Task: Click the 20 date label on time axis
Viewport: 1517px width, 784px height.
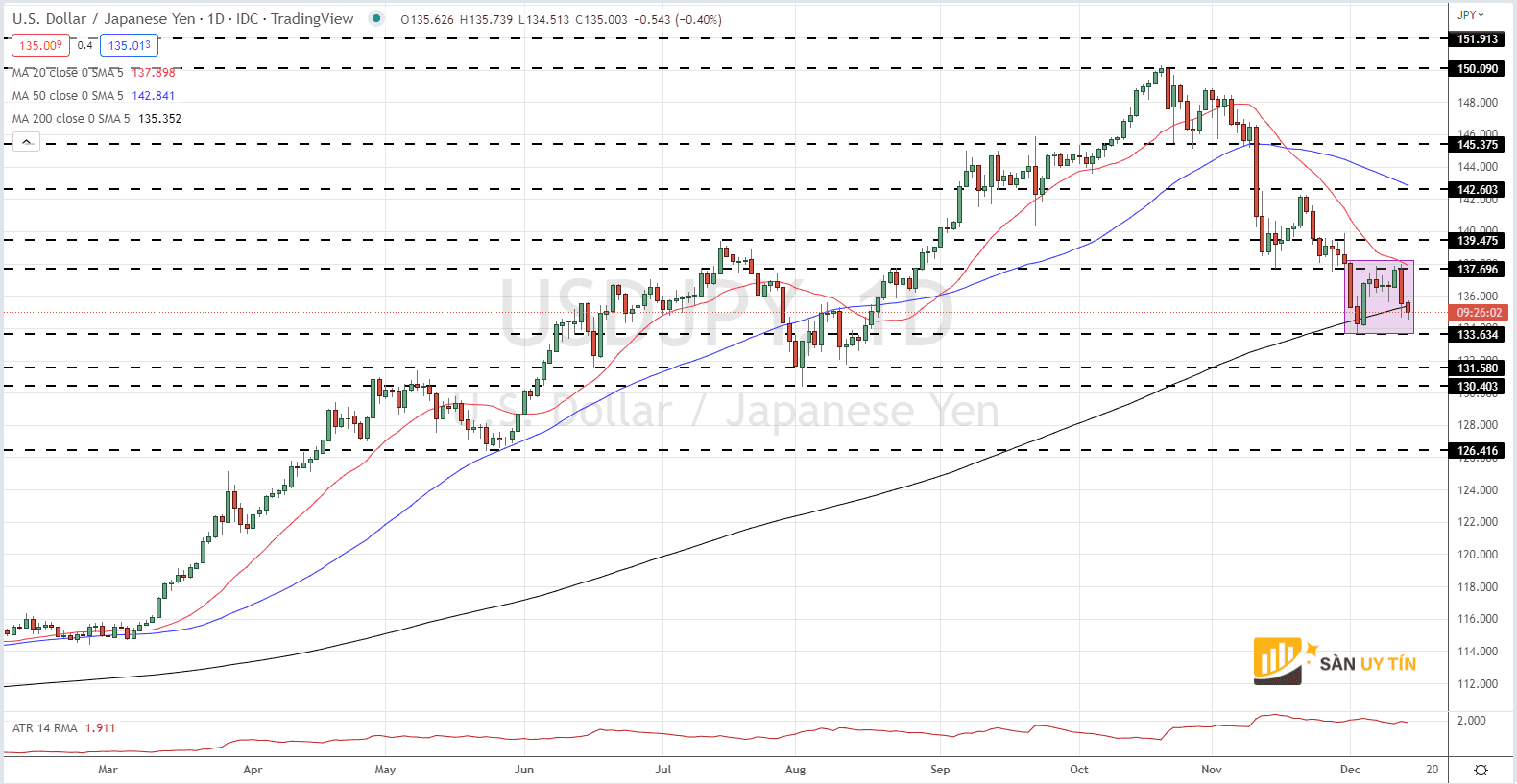Action: (1433, 770)
